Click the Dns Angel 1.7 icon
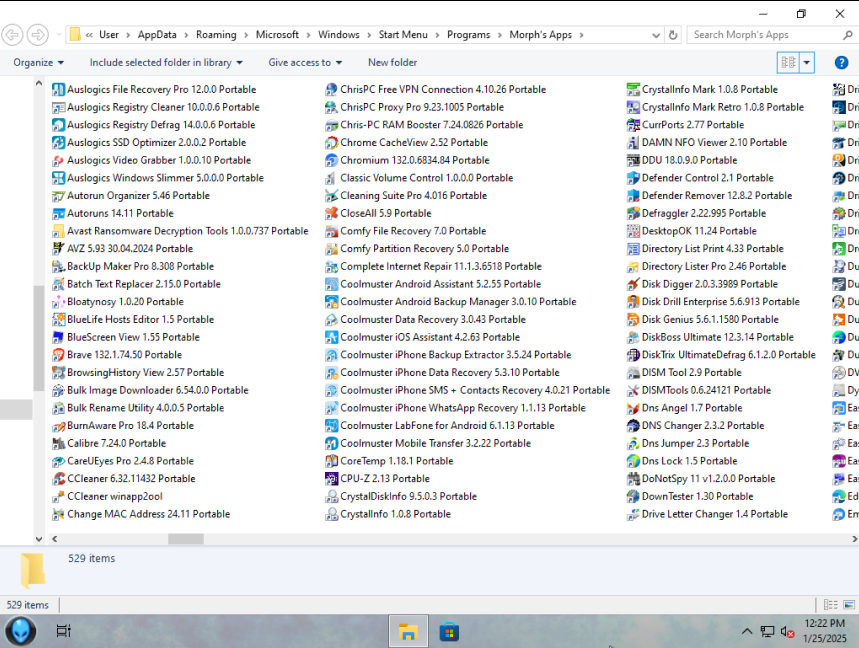Viewport: 859px width, 648px height. pos(633,408)
